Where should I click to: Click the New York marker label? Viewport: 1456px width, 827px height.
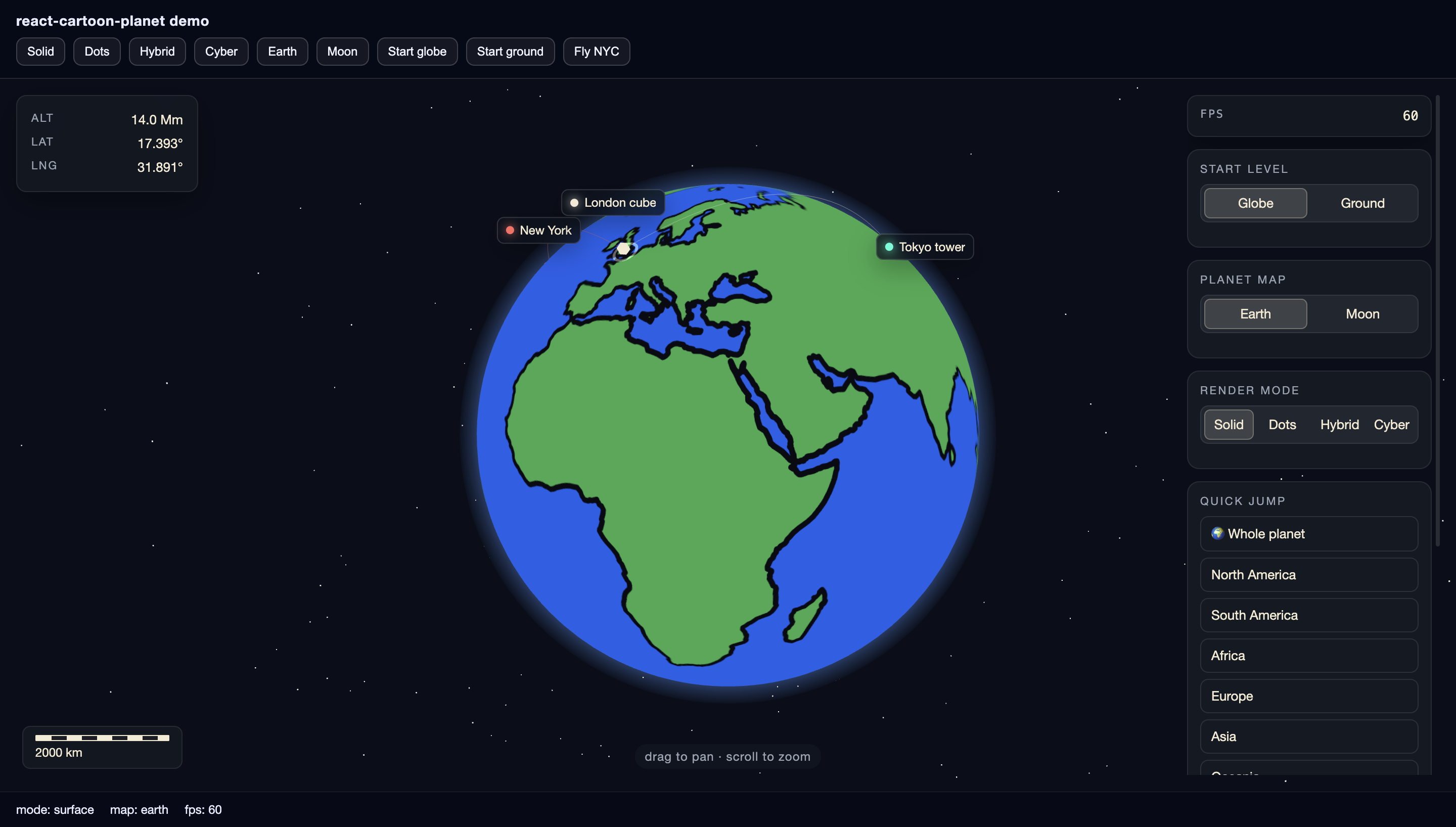tap(538, 231)
